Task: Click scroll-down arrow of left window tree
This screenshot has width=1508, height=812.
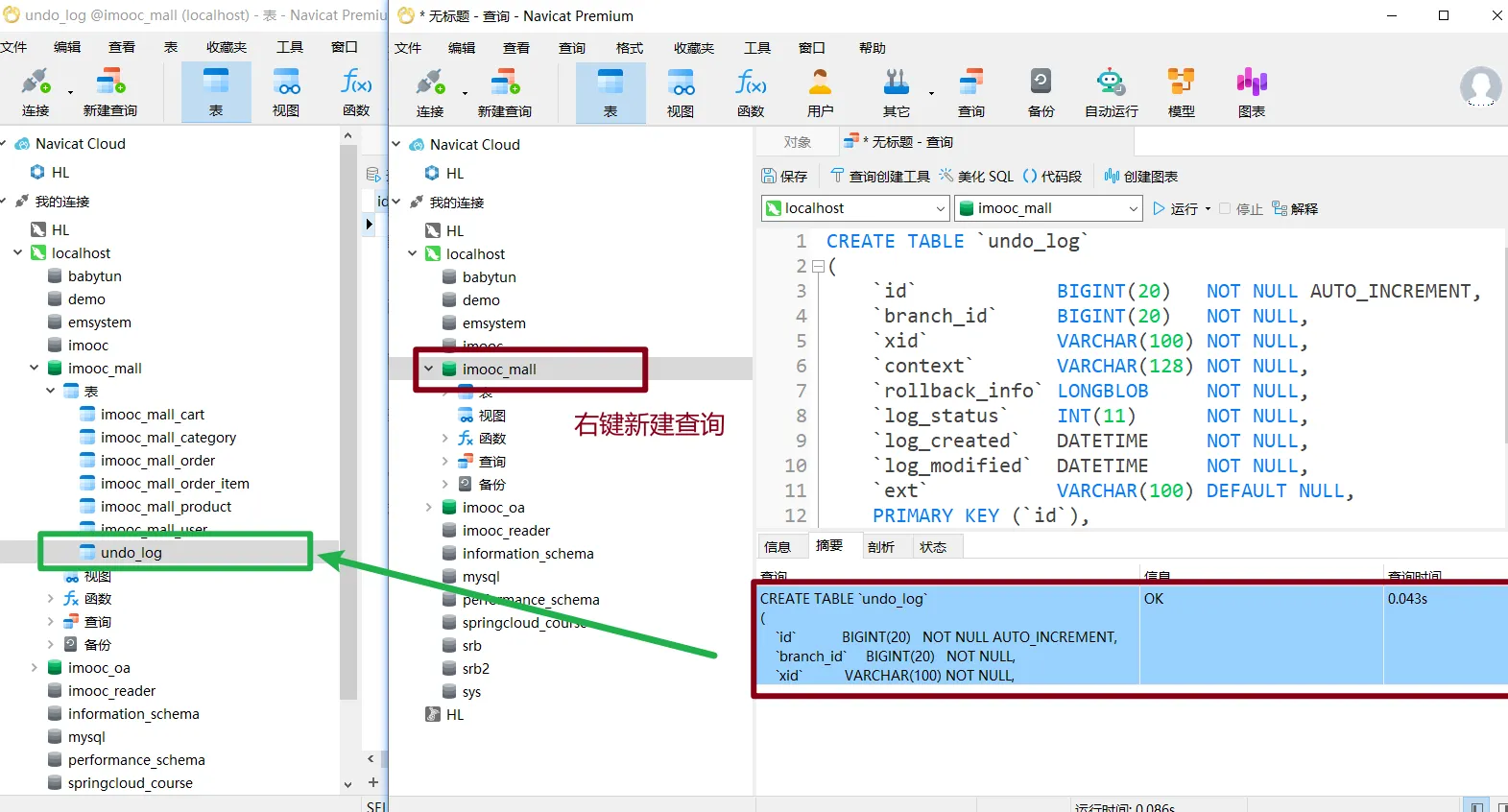Action: click(x=347, y=784)
